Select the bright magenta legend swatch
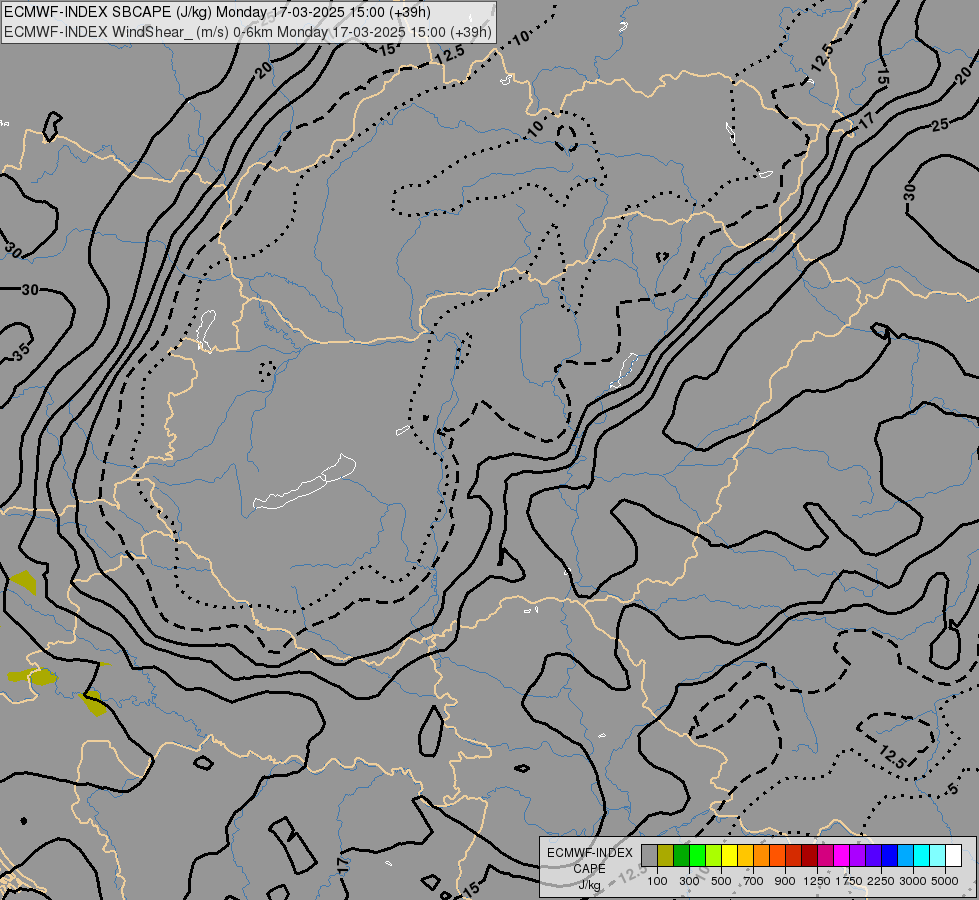Screen dimensions: 979x900 841,855
